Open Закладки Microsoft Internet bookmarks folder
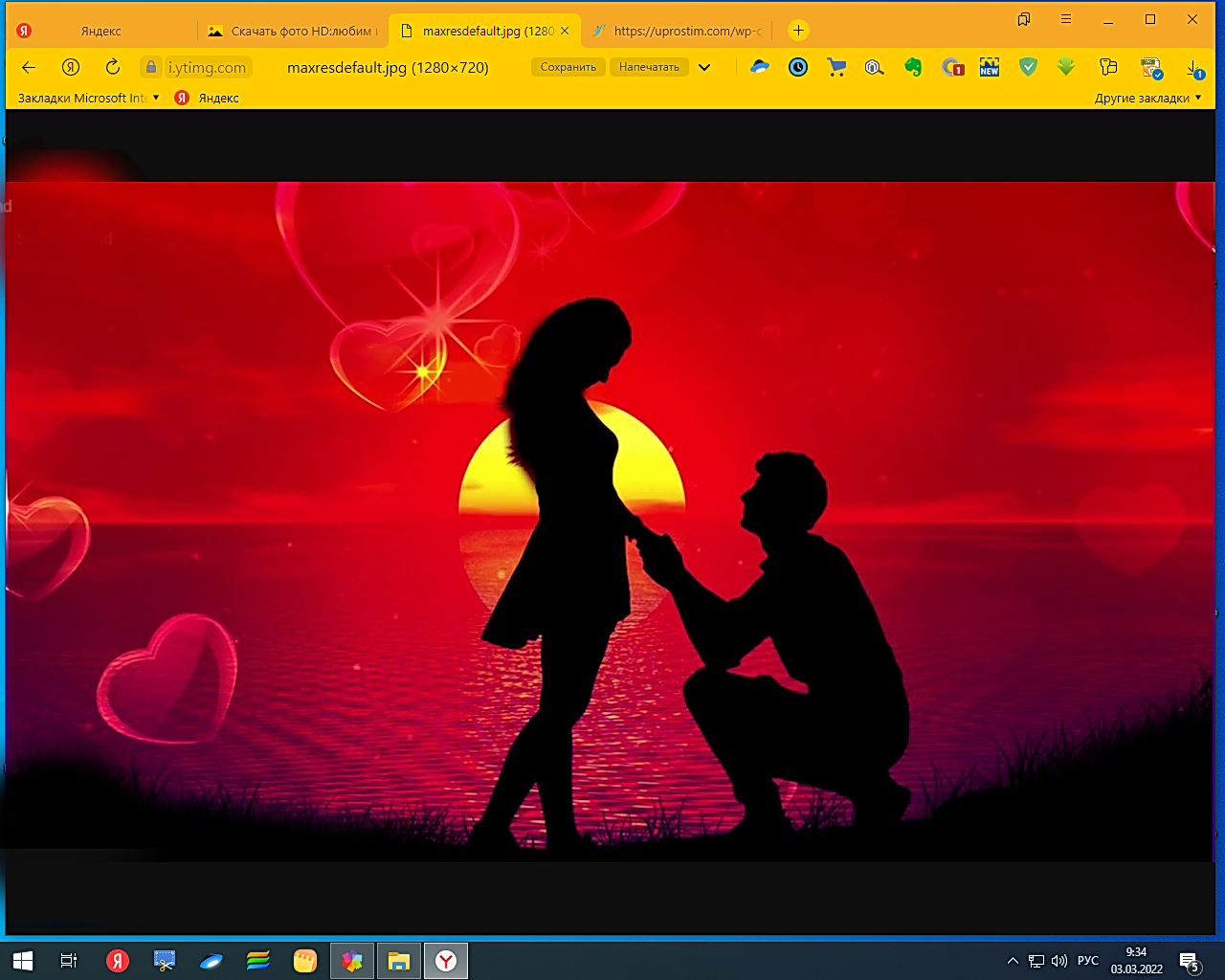The height and width of the screenshot is (980, 1225). pos(88,98)
